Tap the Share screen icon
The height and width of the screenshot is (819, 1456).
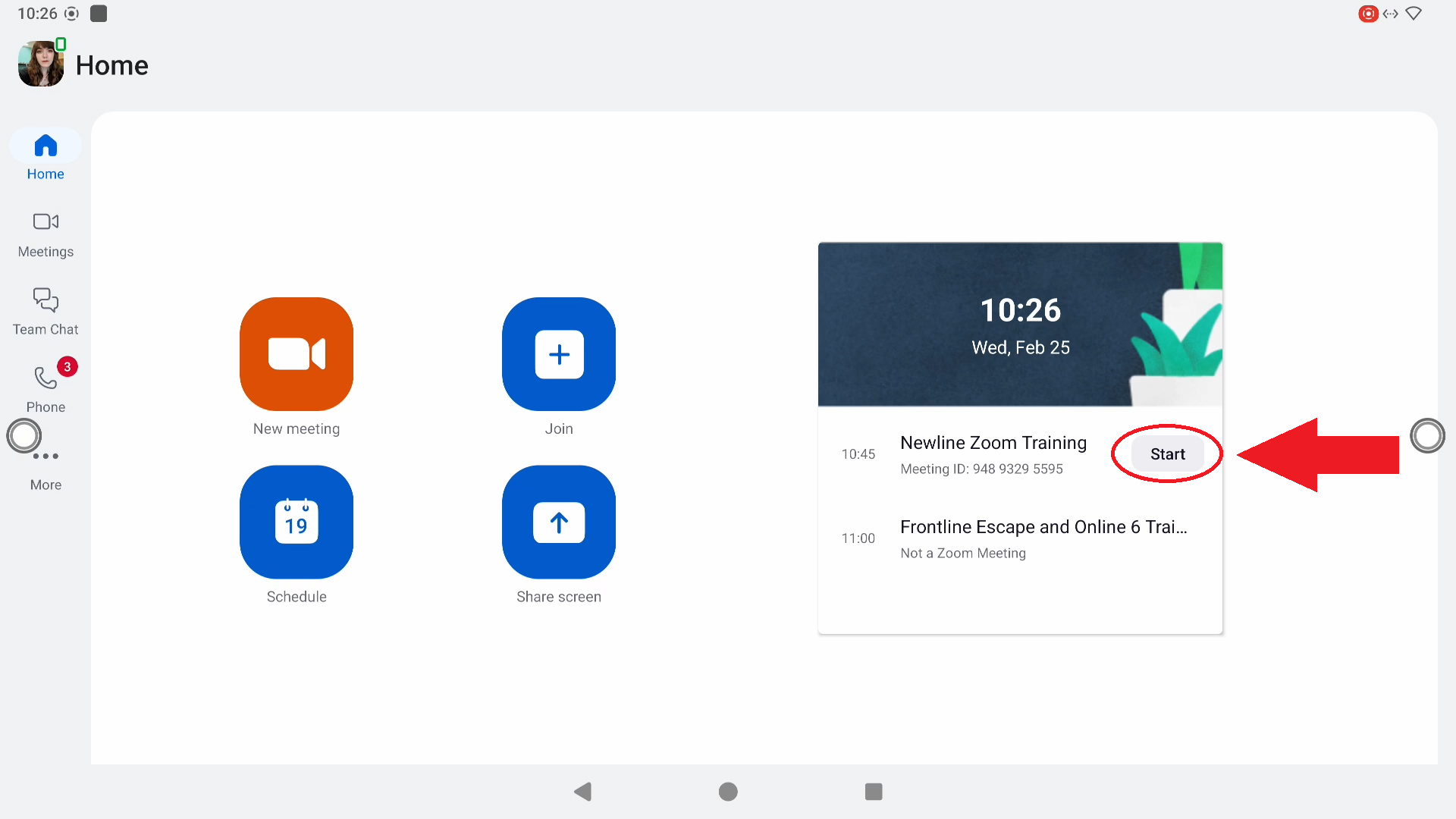click(x=559, y=522)
